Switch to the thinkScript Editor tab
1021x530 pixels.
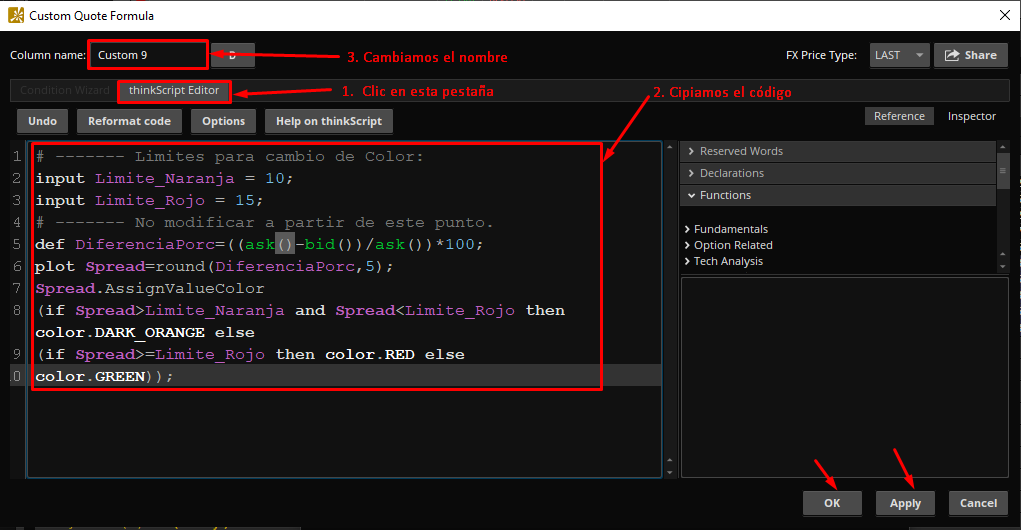pos(174,91)
